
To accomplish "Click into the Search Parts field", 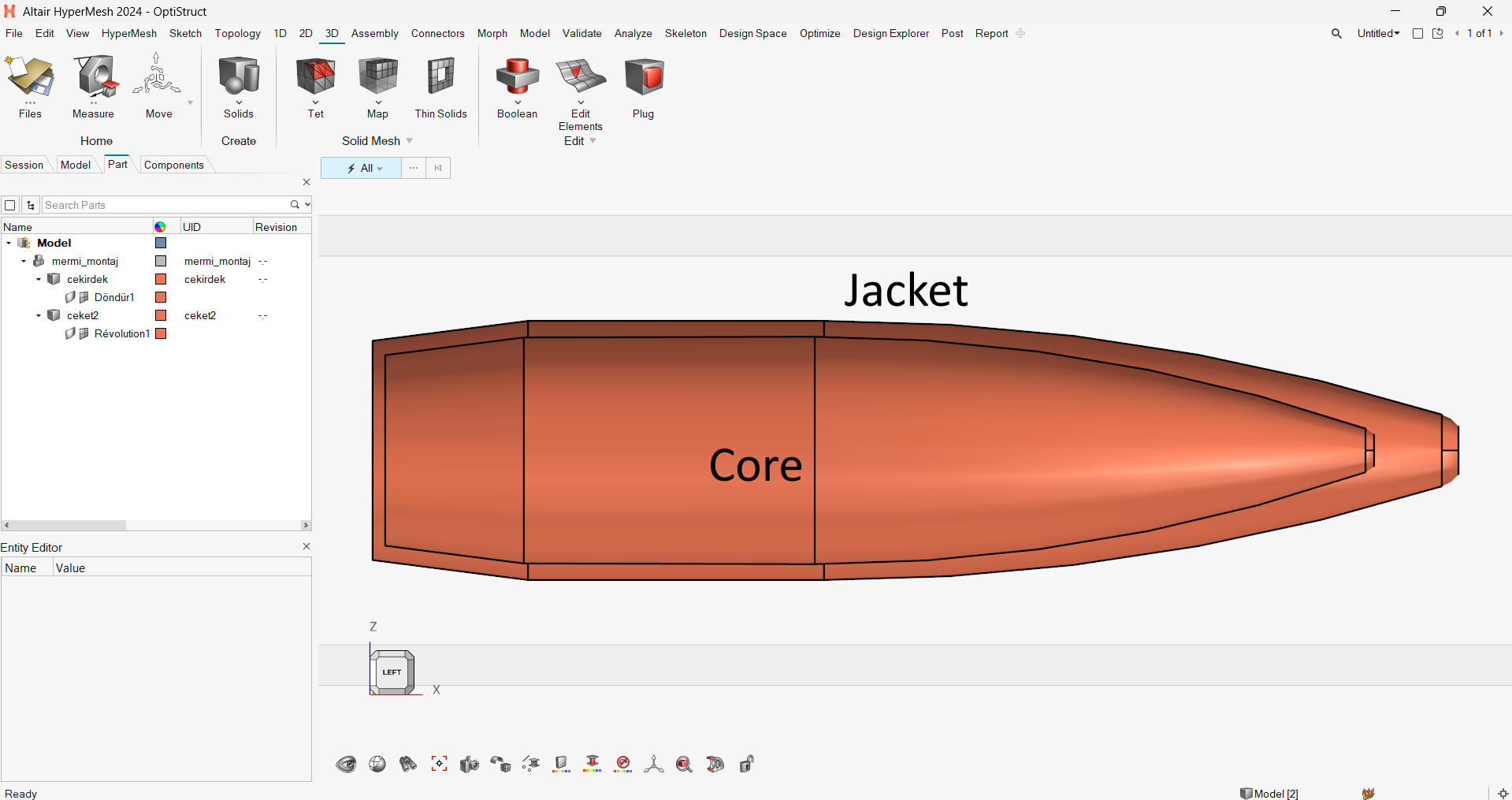I will click(165, 205).
